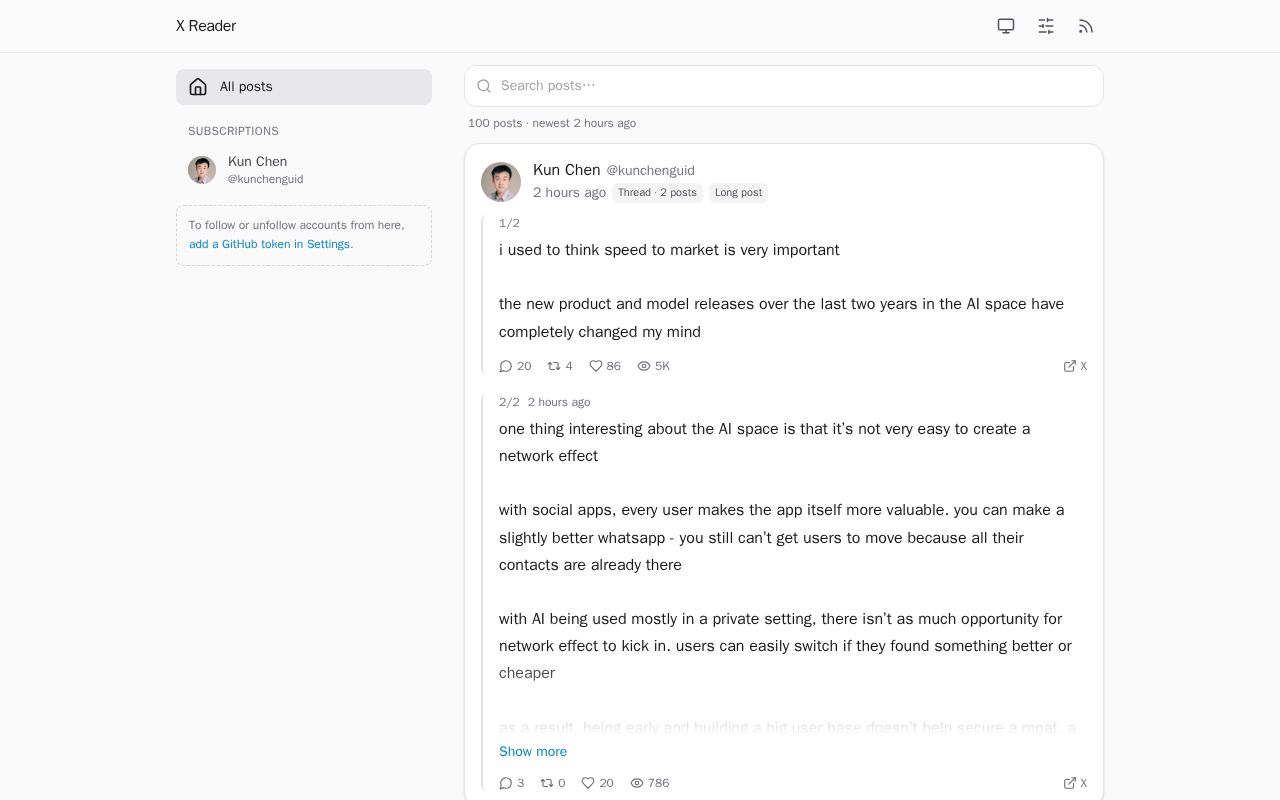The width and height of the screenshot is (1280, 800).
Task: Click the @kunchenguid handle in the post header
Action: coord(651,171)
